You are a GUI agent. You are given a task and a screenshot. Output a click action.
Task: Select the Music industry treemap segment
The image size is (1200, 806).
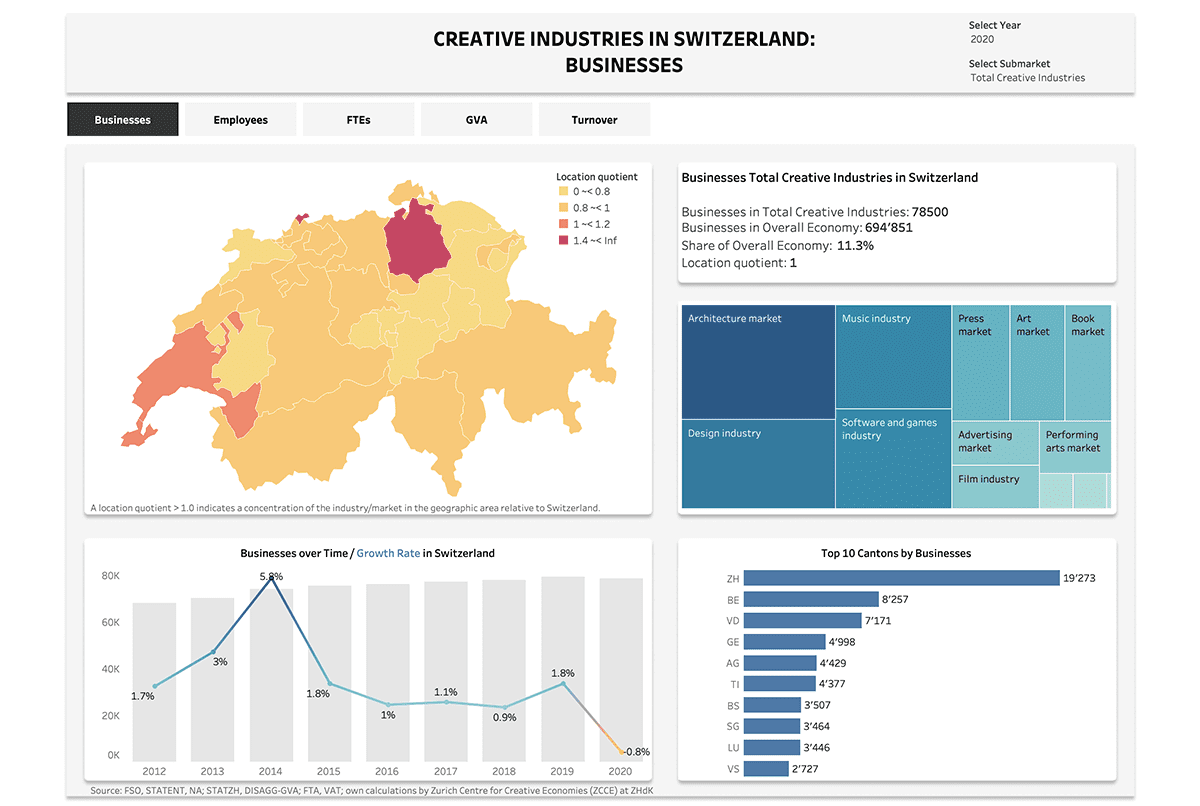(892, 355)
